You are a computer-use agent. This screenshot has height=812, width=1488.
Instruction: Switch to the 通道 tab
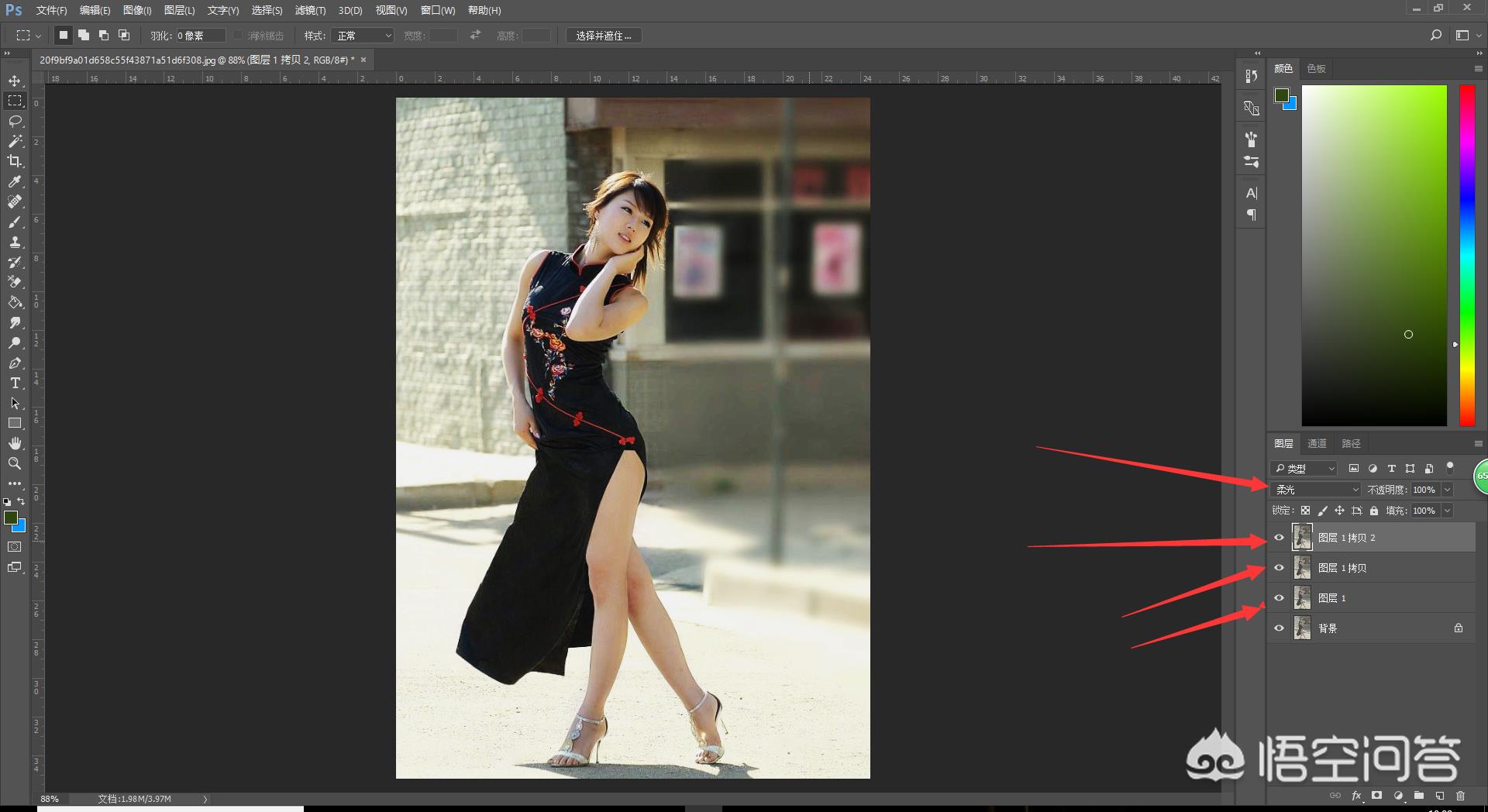[1317, 444]
